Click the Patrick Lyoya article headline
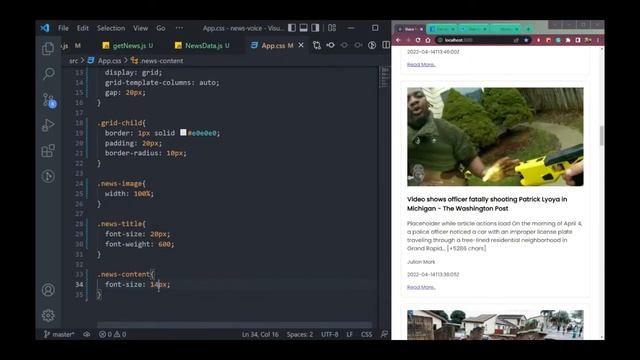The width and height of the screenshot is (640, 360). pyautogui.click(x=487, y=204)
